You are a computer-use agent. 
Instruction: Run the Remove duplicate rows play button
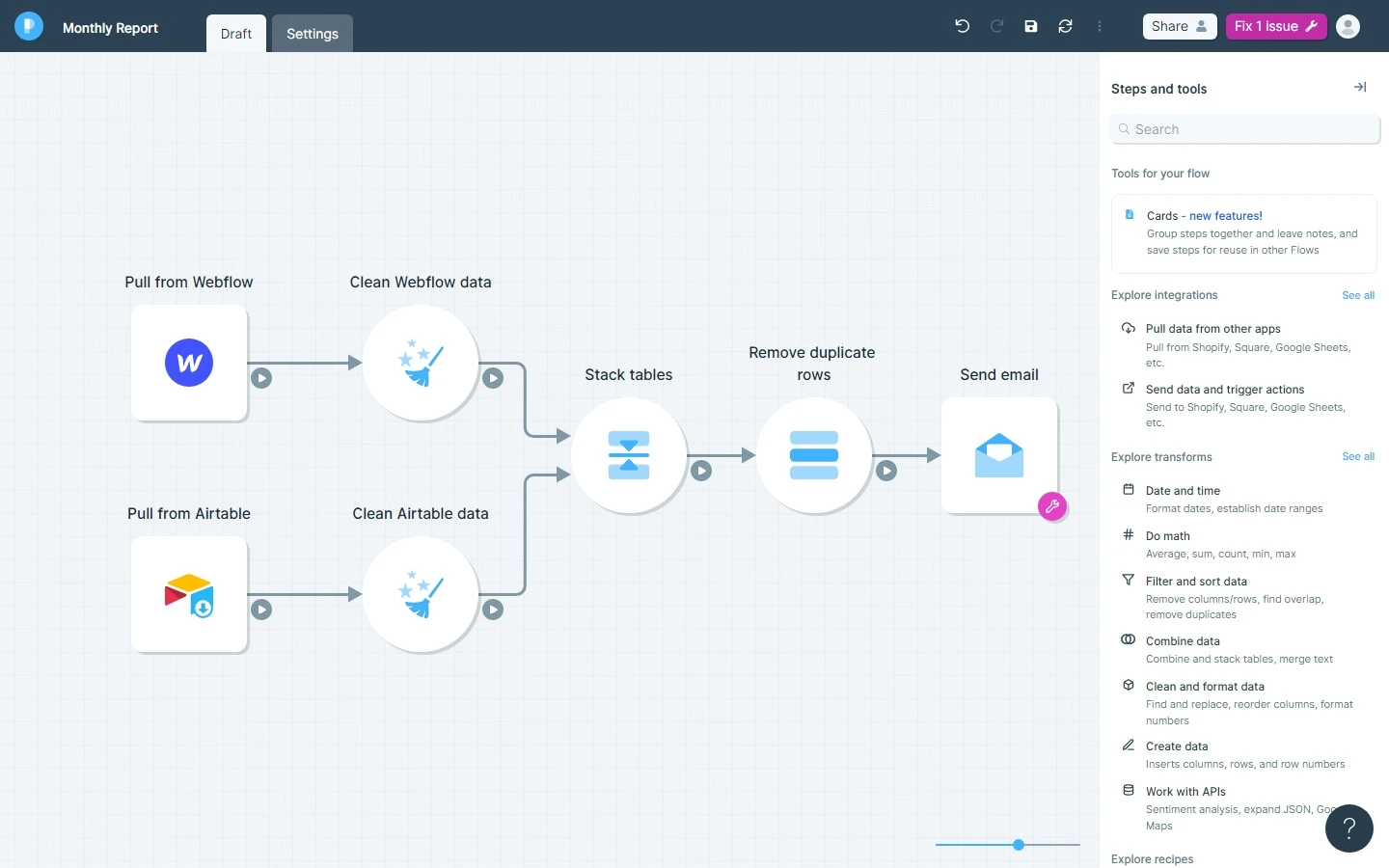[886, 471]
